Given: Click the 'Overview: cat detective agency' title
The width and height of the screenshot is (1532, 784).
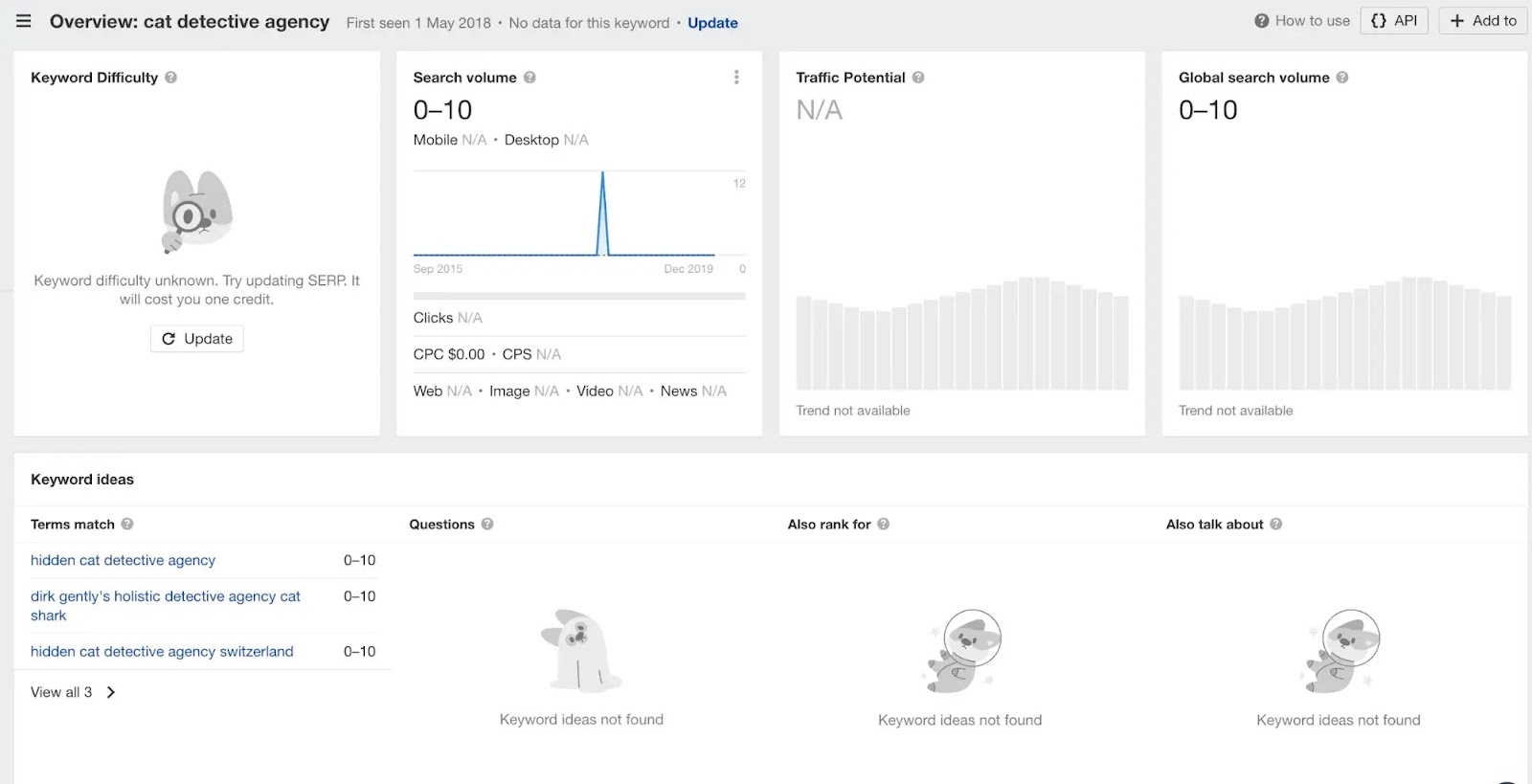Looking at the screenshot, I should tap(190, 22).
